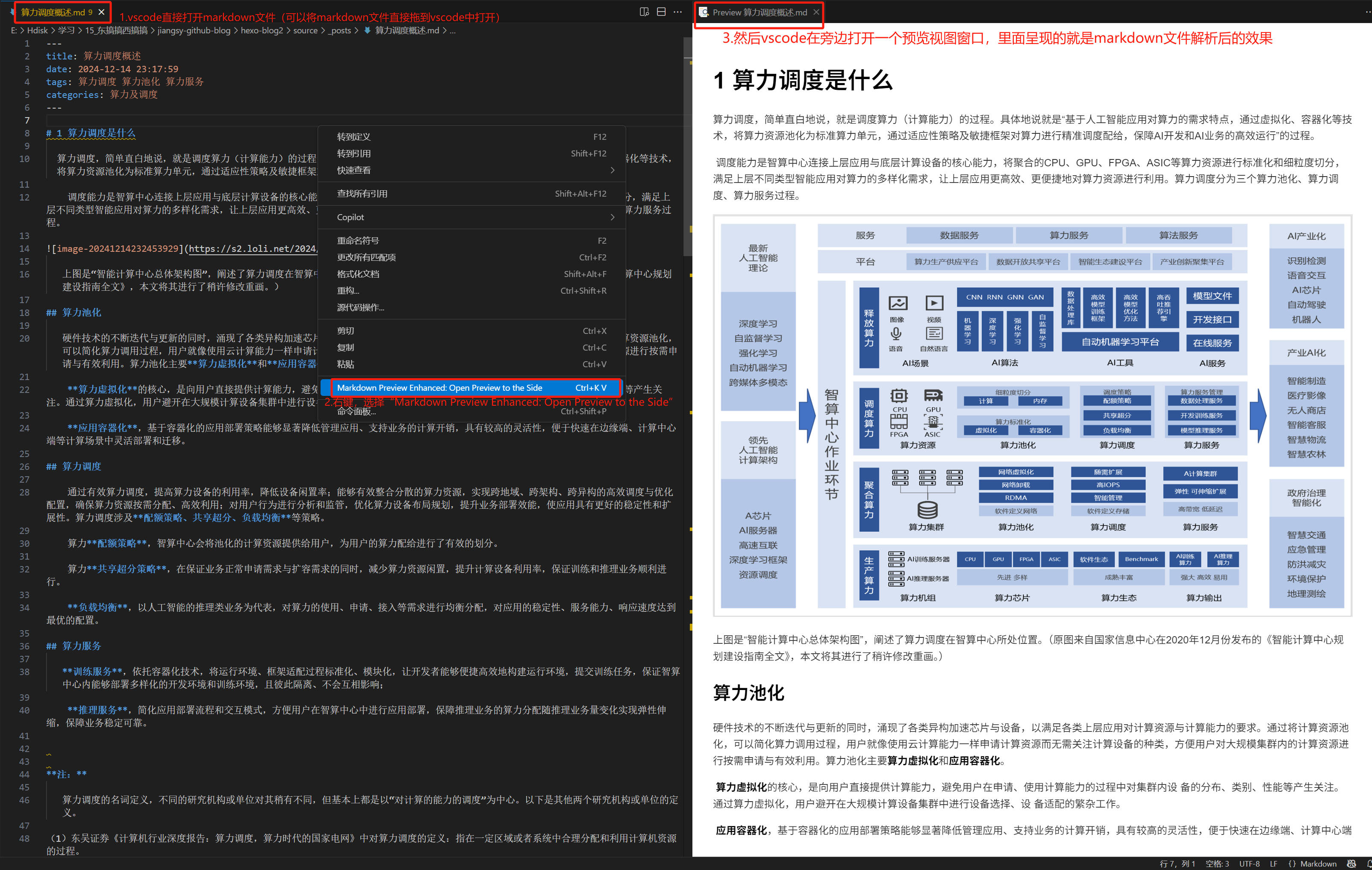Close the Preview 算力调度概述.md tab
The width and height of the screenshot is (1372, 870).
tap(816, 12)
